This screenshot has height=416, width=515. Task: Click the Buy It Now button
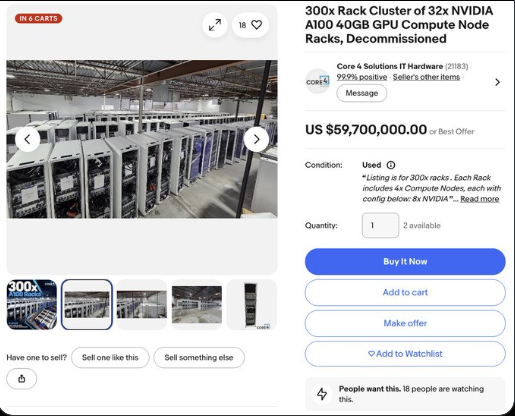click(x=405, y=262)
